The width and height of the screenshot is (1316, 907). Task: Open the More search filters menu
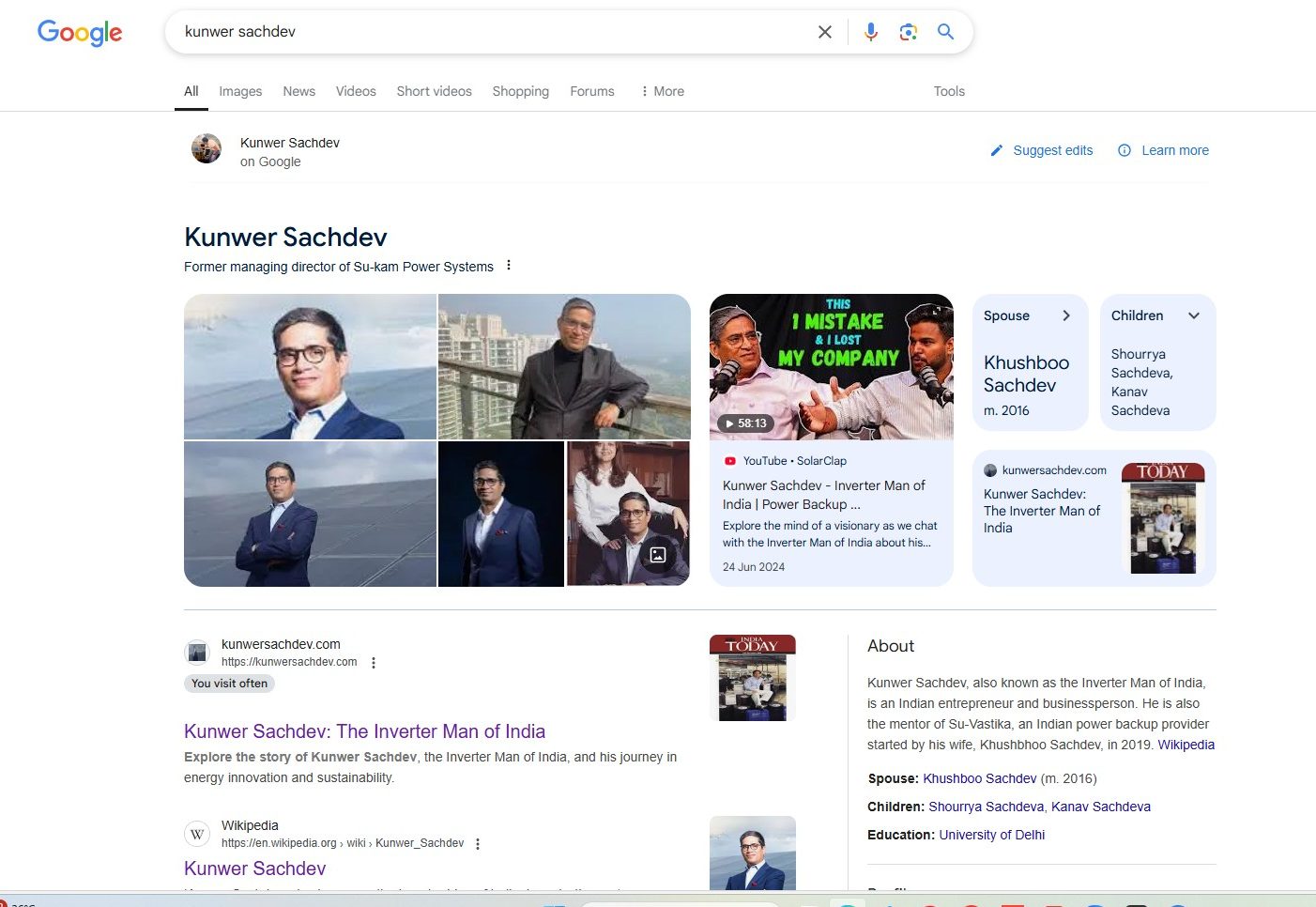pyautogui.click(x=662, y=91)
